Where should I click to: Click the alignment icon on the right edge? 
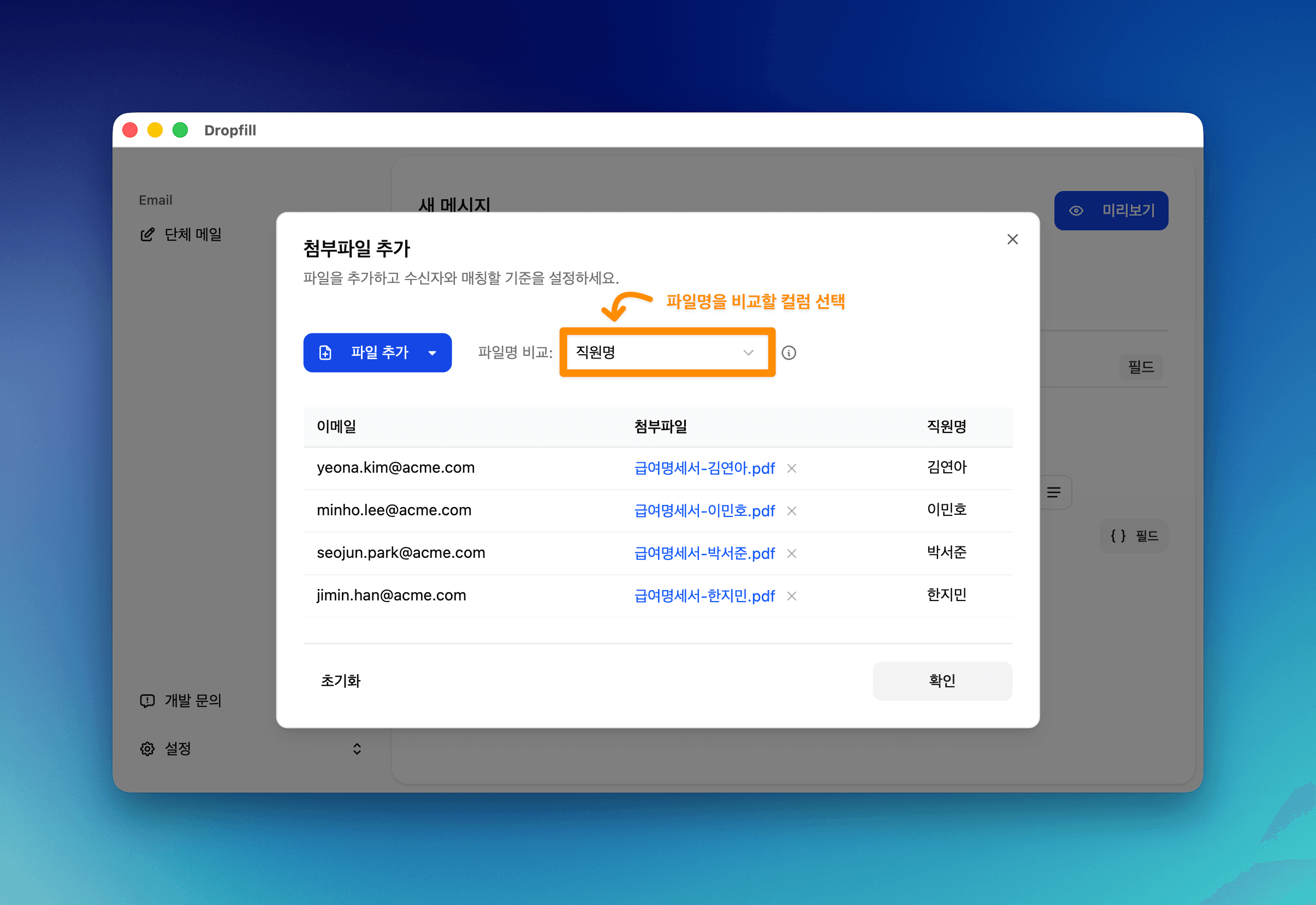click(x=1054, y=492)
